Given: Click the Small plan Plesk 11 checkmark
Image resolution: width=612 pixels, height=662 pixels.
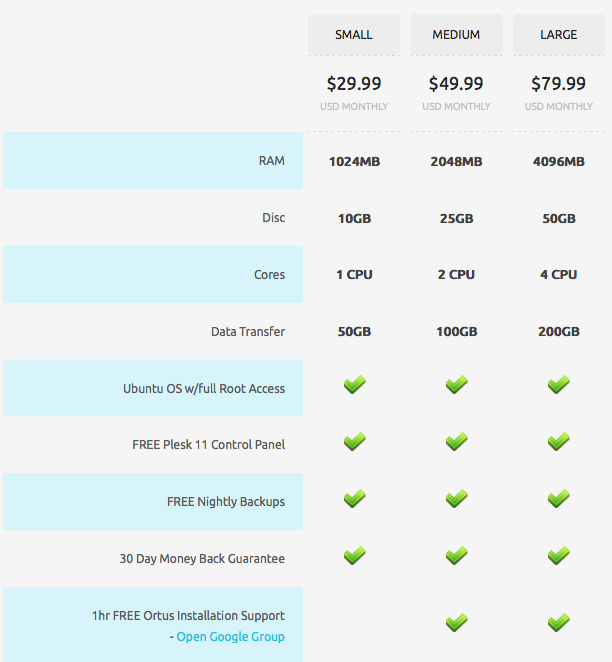Looking at the screenshot, I should [354, 441].
